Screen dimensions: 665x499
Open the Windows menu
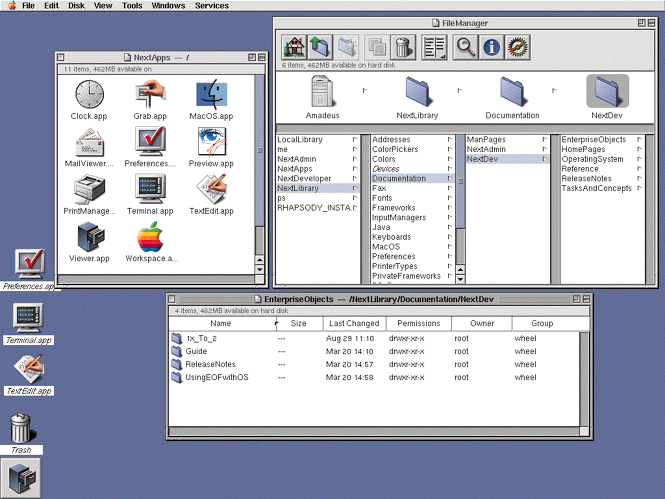pos(168,6)
